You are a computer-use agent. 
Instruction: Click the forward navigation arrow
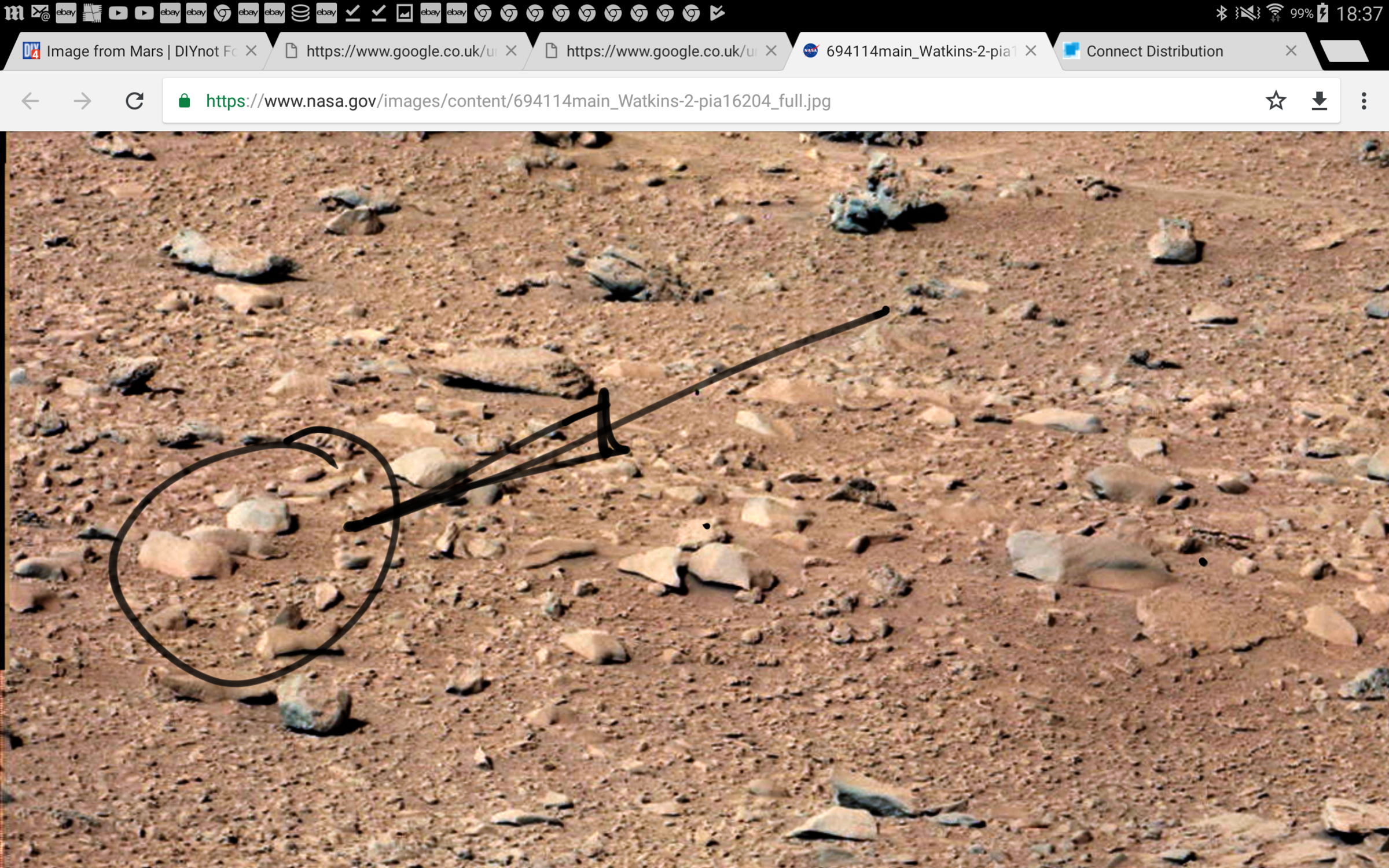click(82, 101)
